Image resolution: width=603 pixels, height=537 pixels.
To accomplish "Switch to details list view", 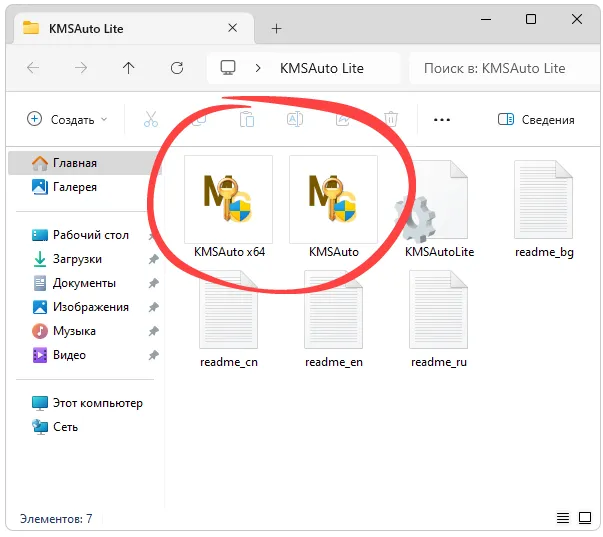I will pos(563,518).
